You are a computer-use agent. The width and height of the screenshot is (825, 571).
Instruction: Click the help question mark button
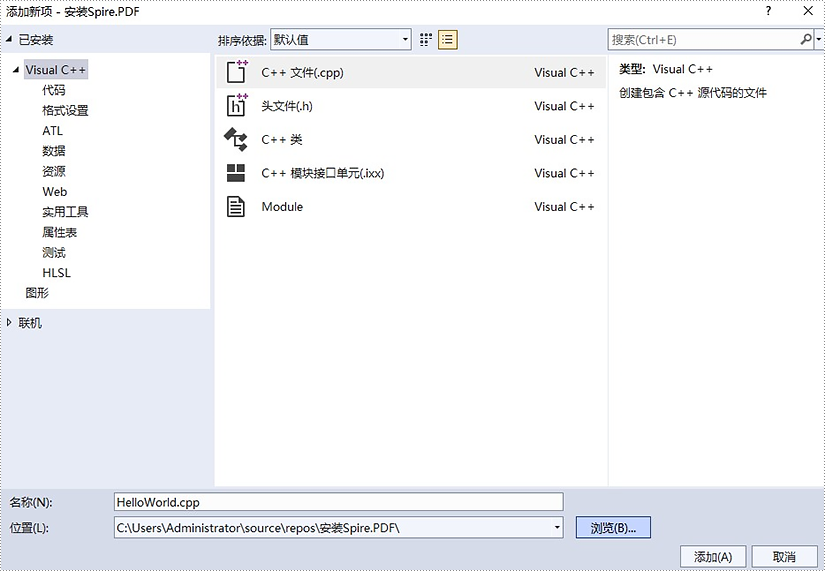(769, 11)
